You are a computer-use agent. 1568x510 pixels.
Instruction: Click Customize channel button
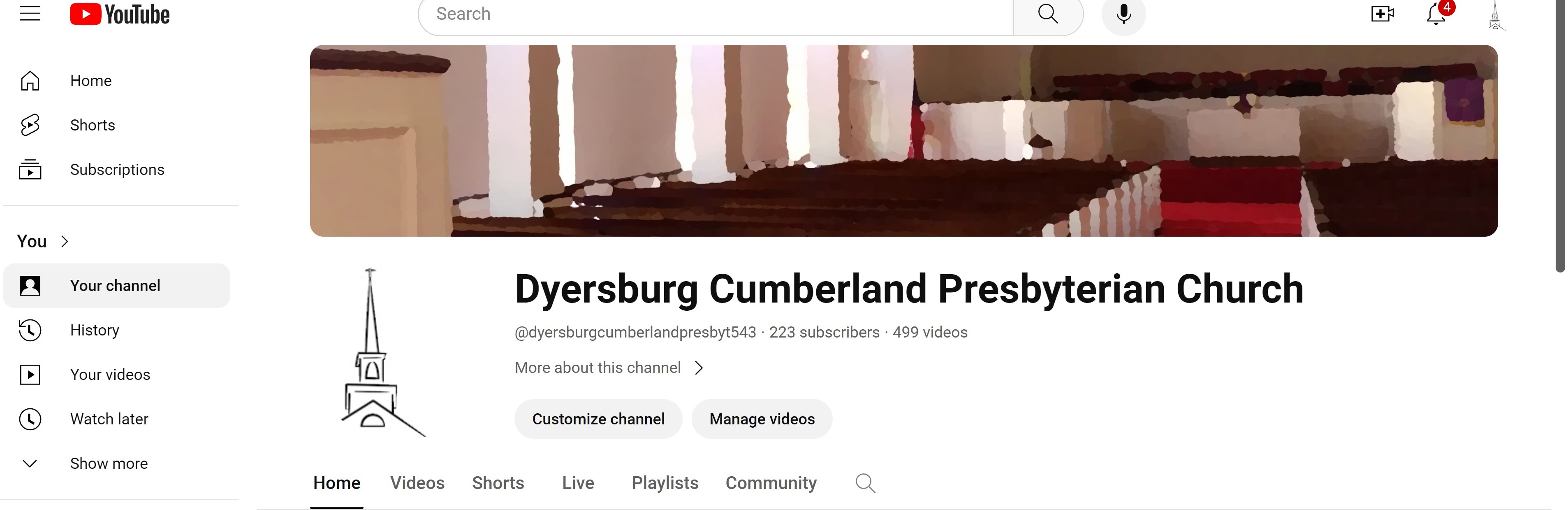pyautogui.click(x=598, y=419)
